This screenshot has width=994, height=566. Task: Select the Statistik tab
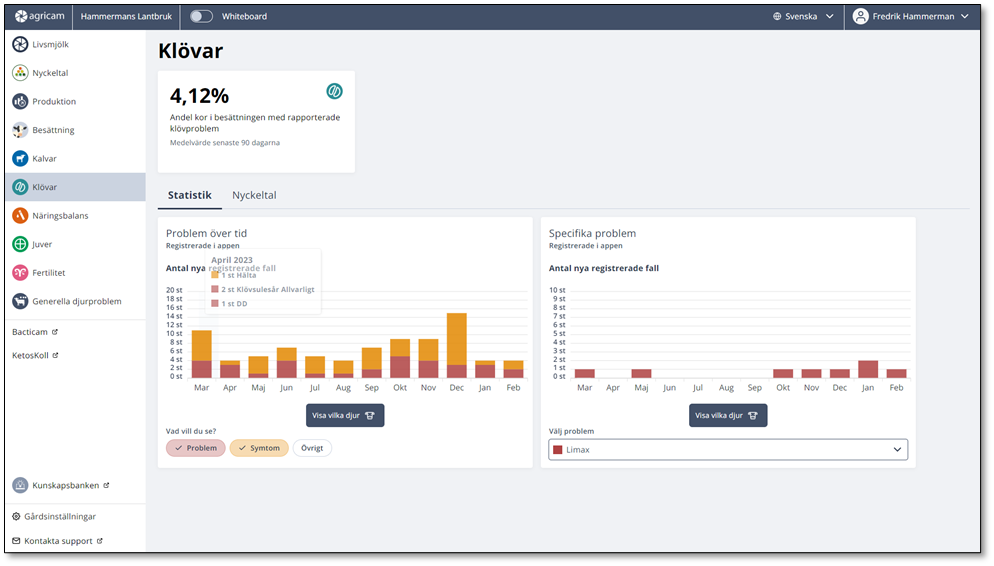click(x=189, y=195)
